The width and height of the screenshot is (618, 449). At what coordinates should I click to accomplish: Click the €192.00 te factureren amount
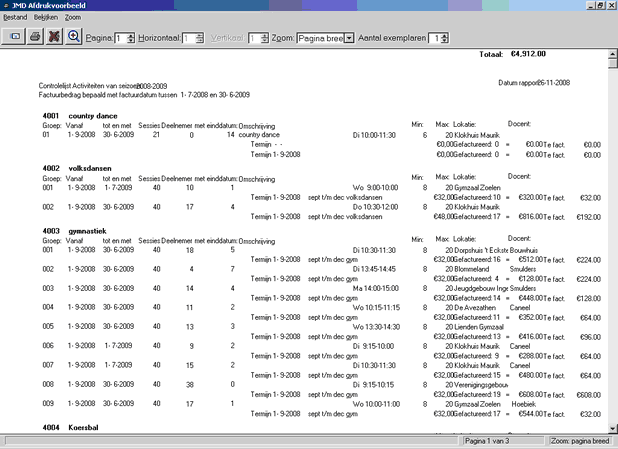[x=588, y=217]
